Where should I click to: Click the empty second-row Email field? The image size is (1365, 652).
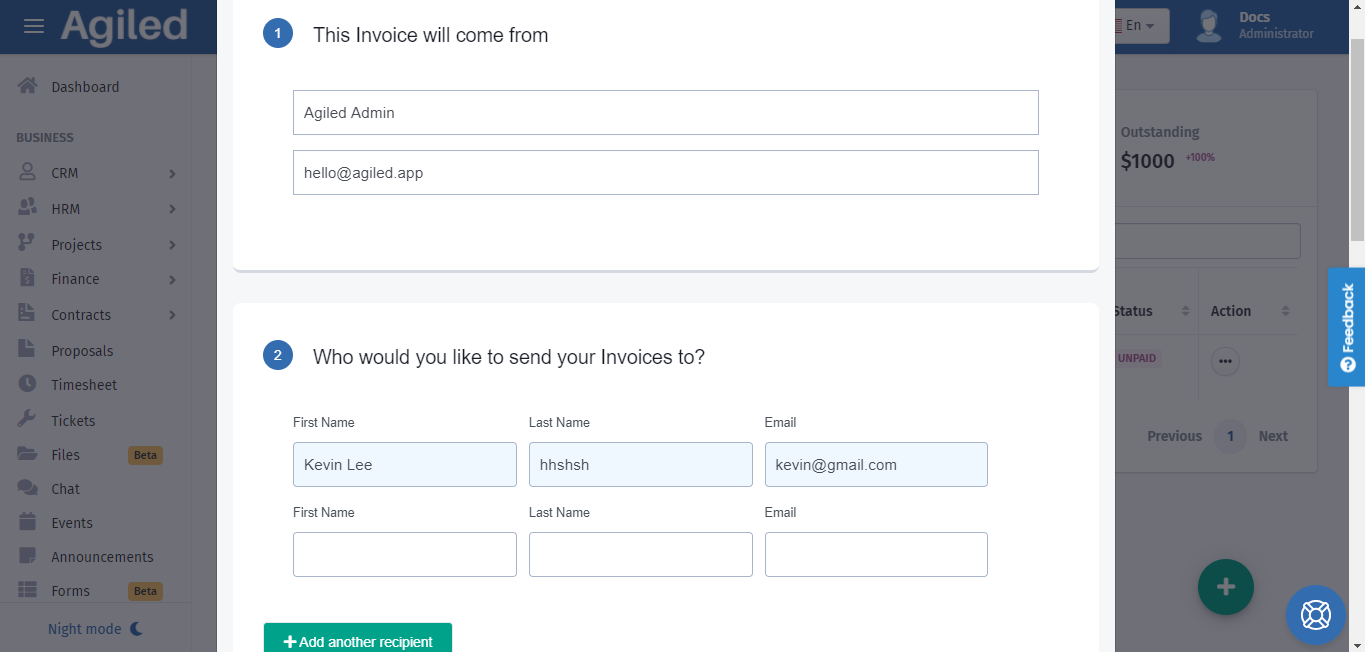(x=876, y=554)
